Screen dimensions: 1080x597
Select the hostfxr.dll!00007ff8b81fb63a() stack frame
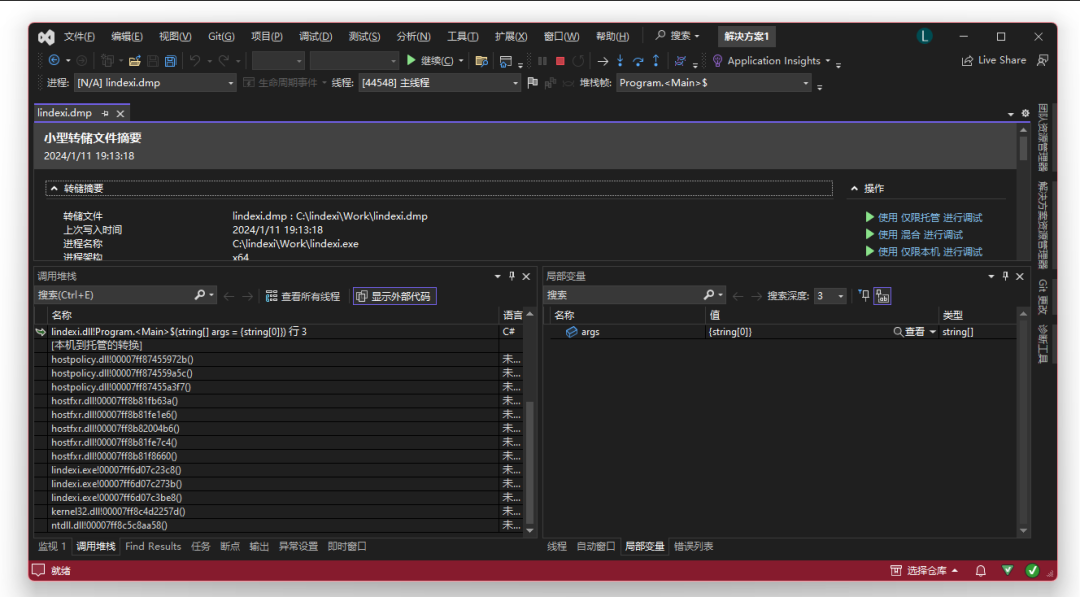click(x=114, y=401)
